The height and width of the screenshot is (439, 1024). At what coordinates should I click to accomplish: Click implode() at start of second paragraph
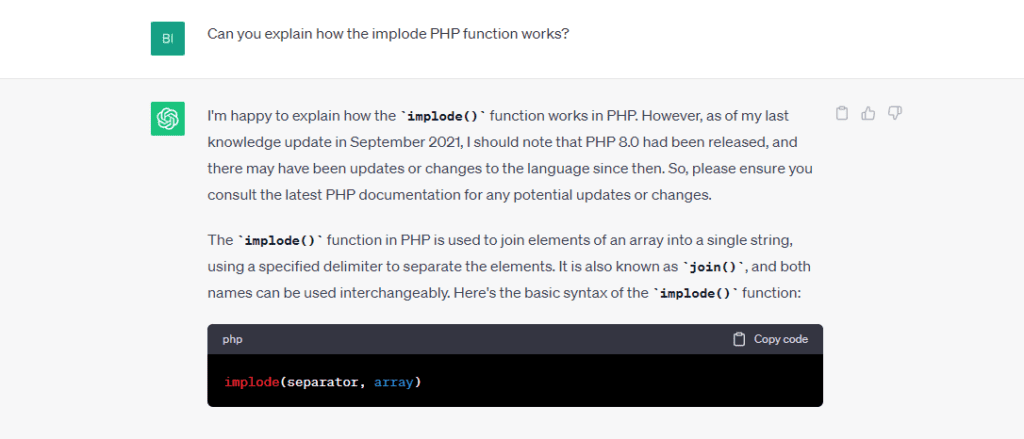(x=274, y=242)
